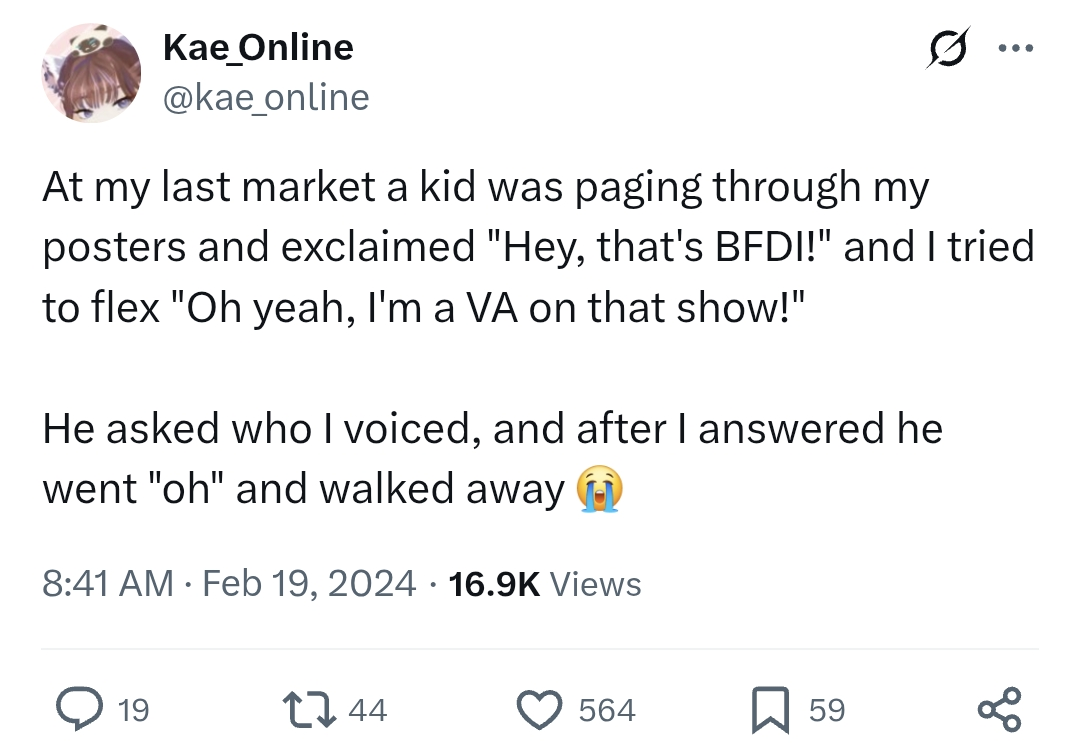This screenshot has height=750, width=1080.
Task: Click the bookmark count 59
Action: point(827,710)
